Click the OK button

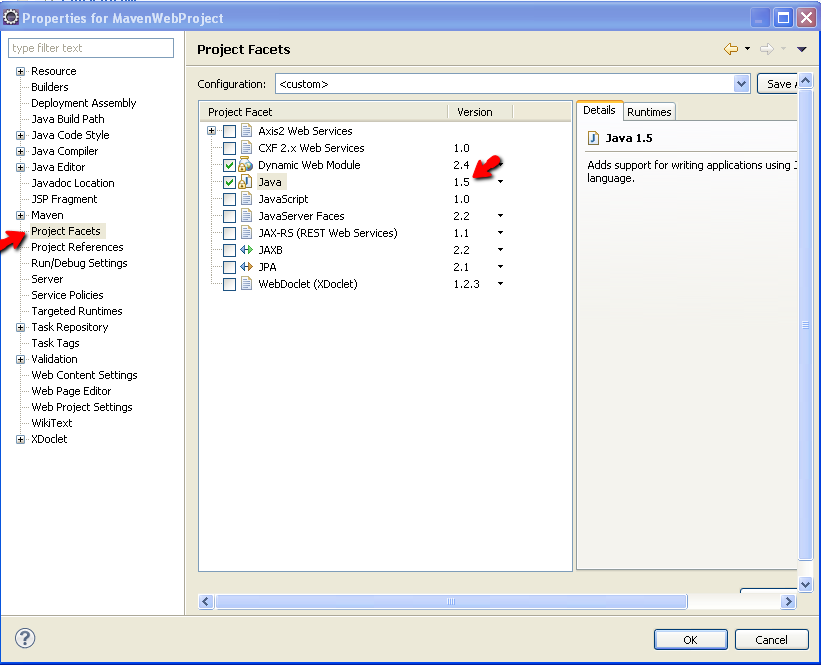(690, 639)
